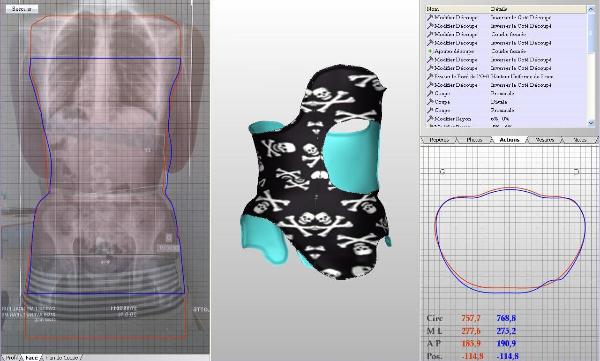Viewport: 600px width, 361px height.
Task: Click the small marker above the cross-section's right side
Action: coord(577,171)
